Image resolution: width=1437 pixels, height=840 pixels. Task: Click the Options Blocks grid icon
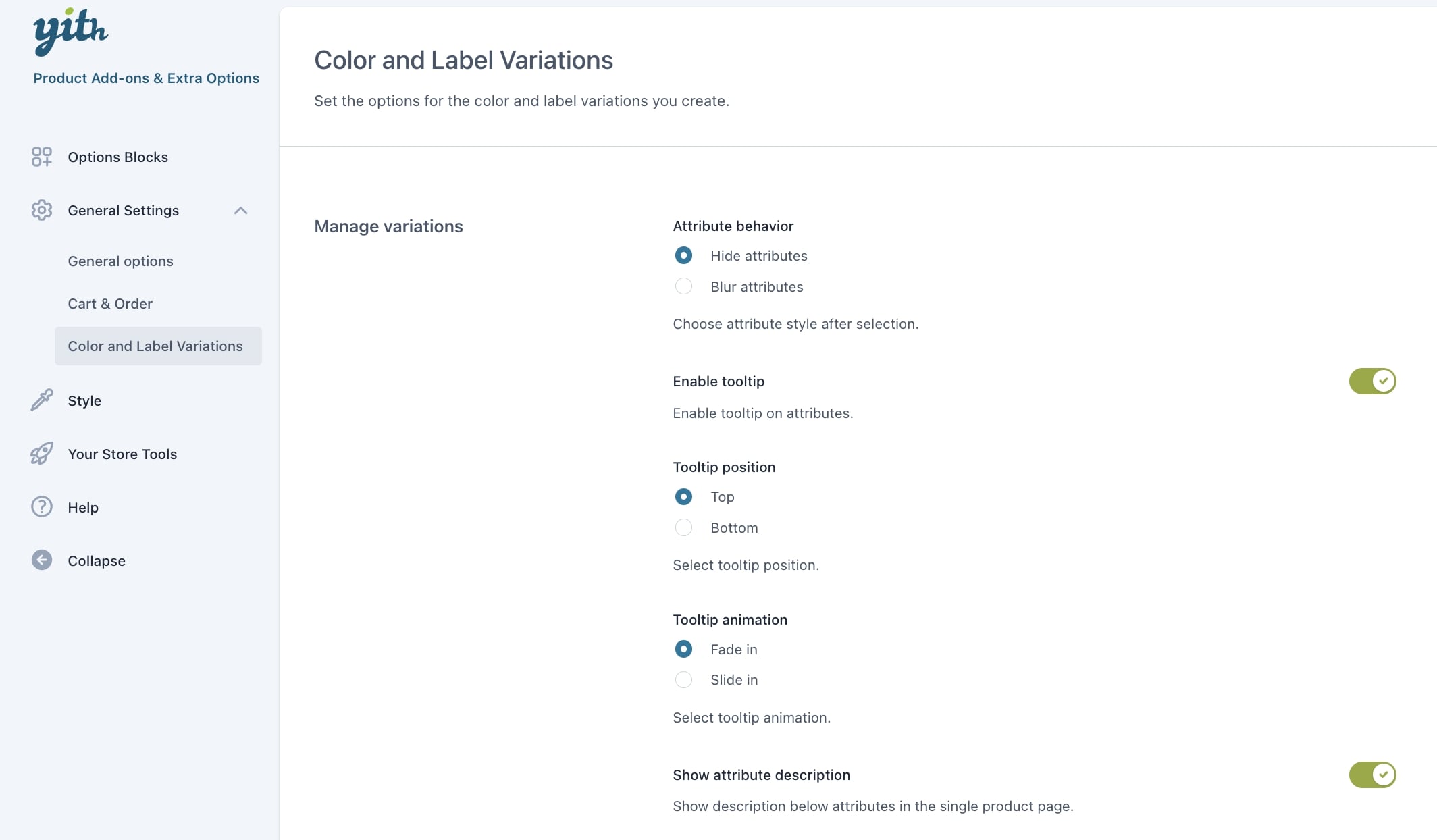pos(42,157)
